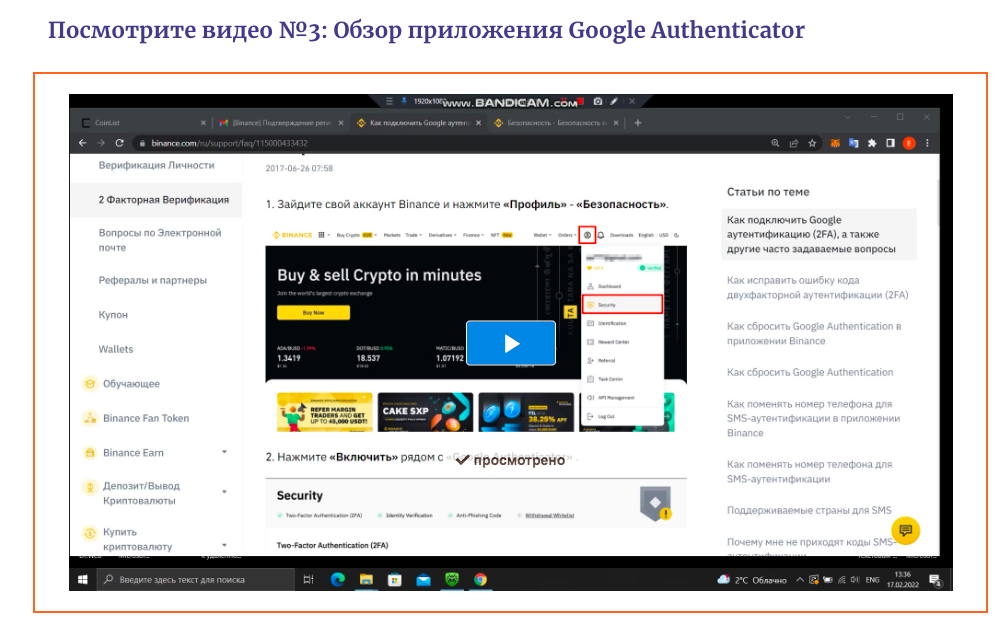Screen dimensions: 1003x617
Task: Close the 'Безопасность' tab
Action: click(616, 123)
